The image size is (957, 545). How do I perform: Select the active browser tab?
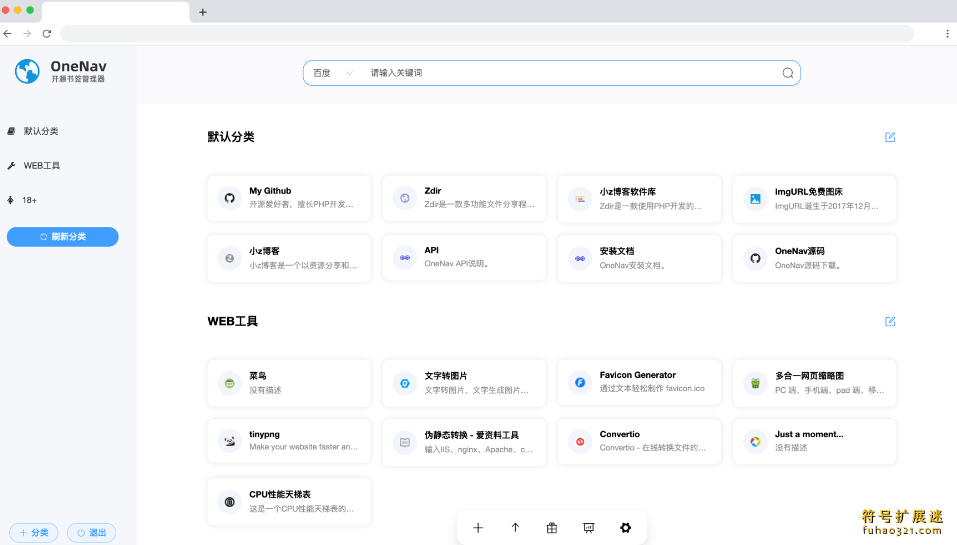tap(115, 12)
